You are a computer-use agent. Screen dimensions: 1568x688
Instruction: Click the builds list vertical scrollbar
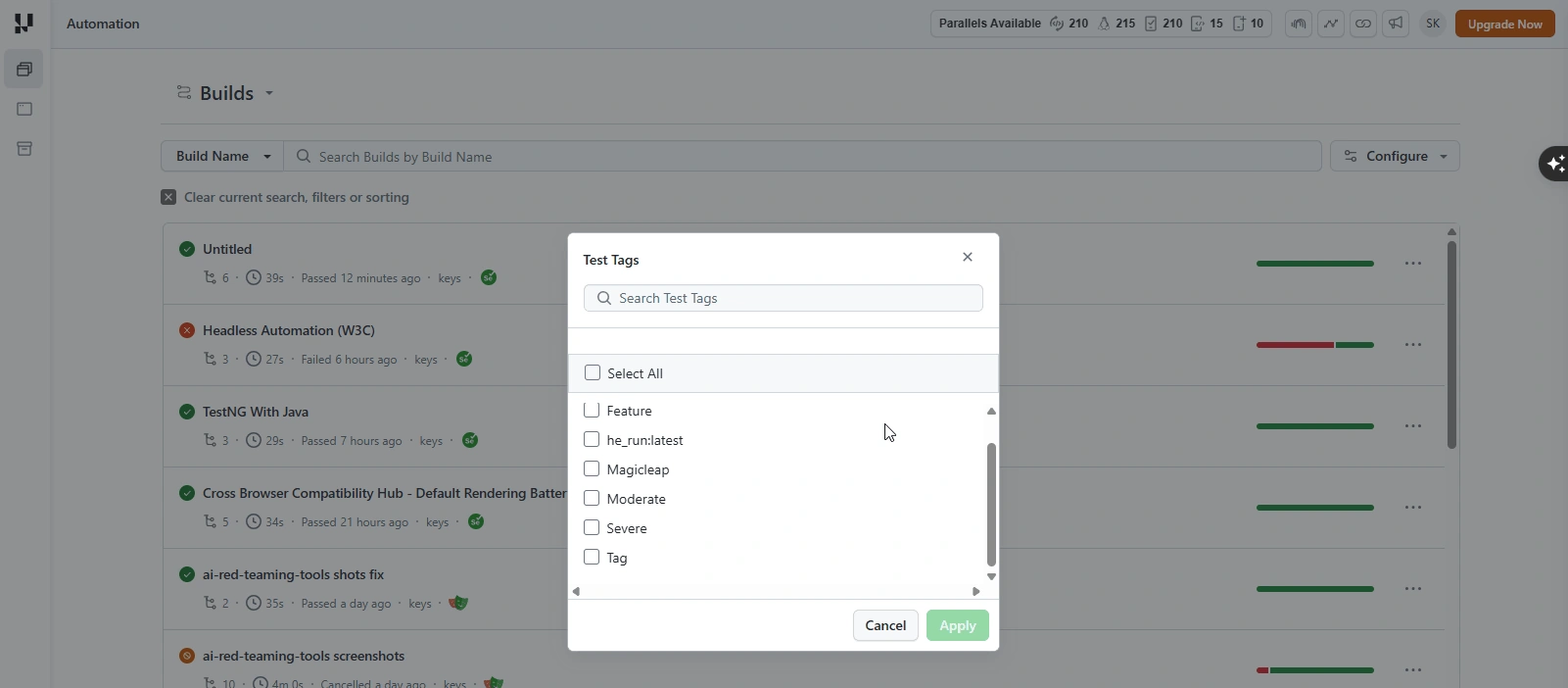tap(1451, 345)
